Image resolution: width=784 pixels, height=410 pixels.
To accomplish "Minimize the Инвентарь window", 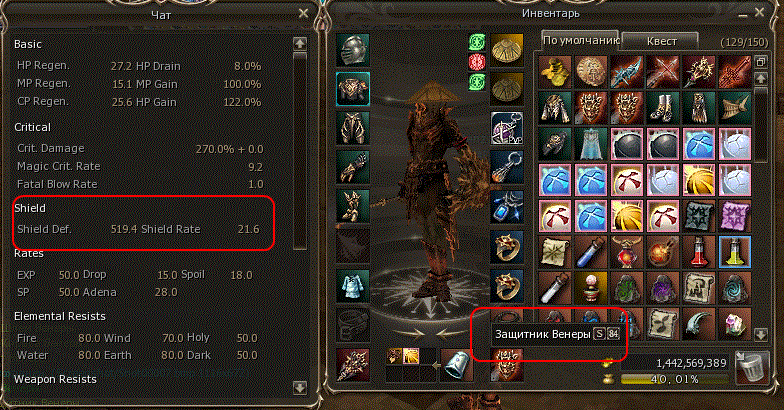I will click(742, 15).
